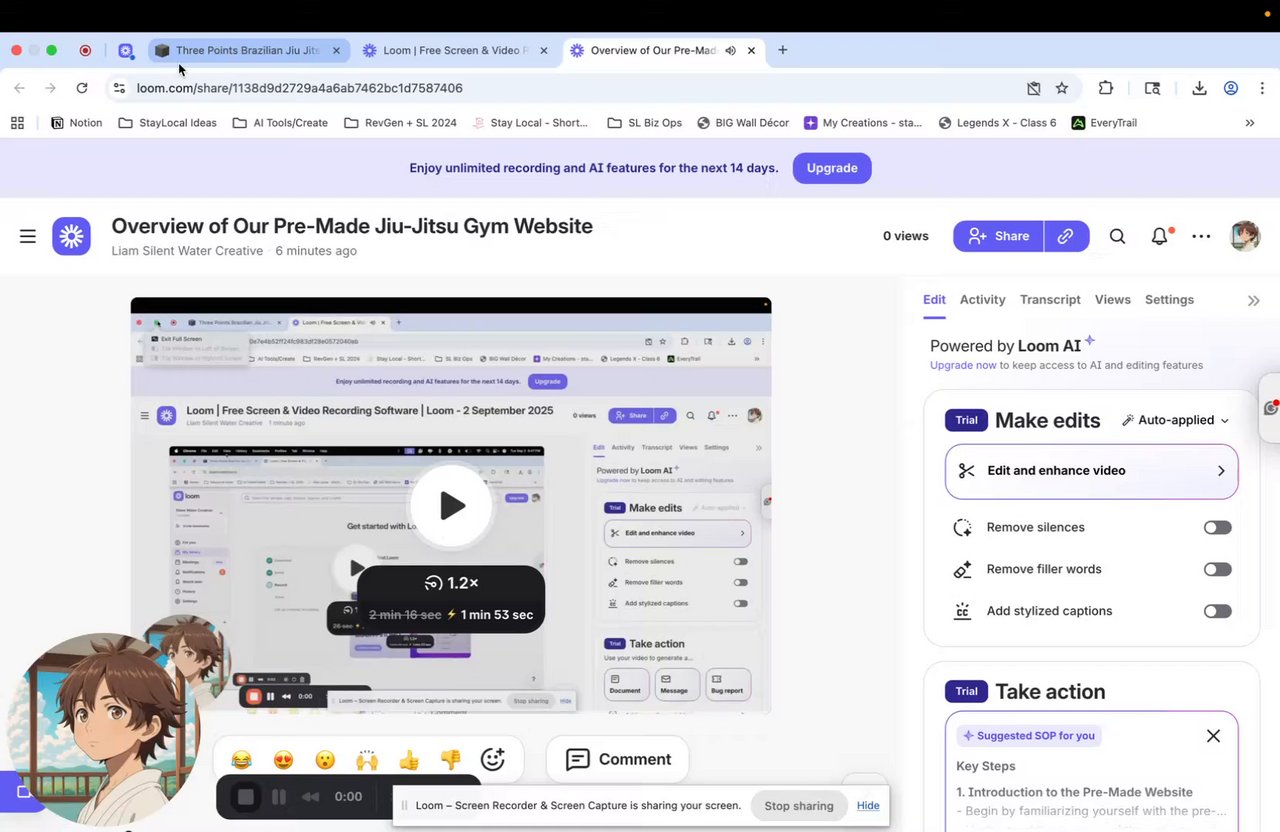The height and width of the screenshot is (832, 1280).
Task: Dismiss the Suggested SOP card
Action: click(x=1213, y=736)
